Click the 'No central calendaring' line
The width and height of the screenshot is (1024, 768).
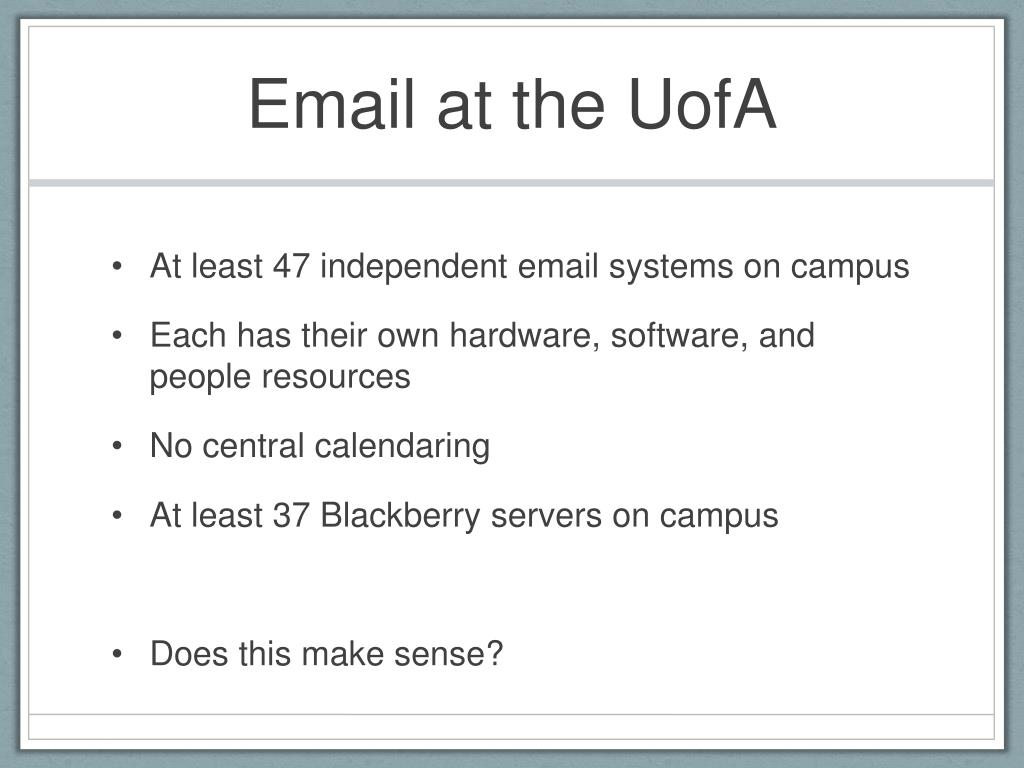point(320,446)
